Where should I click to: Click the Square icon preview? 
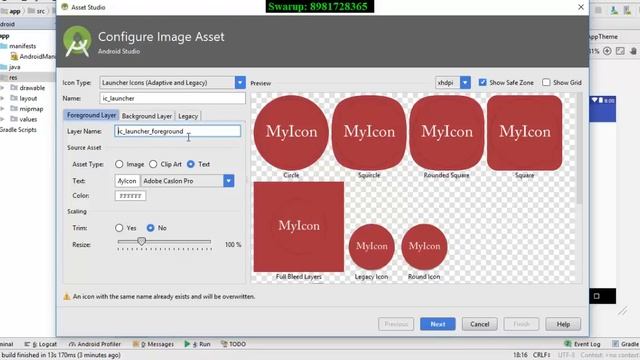524,133
